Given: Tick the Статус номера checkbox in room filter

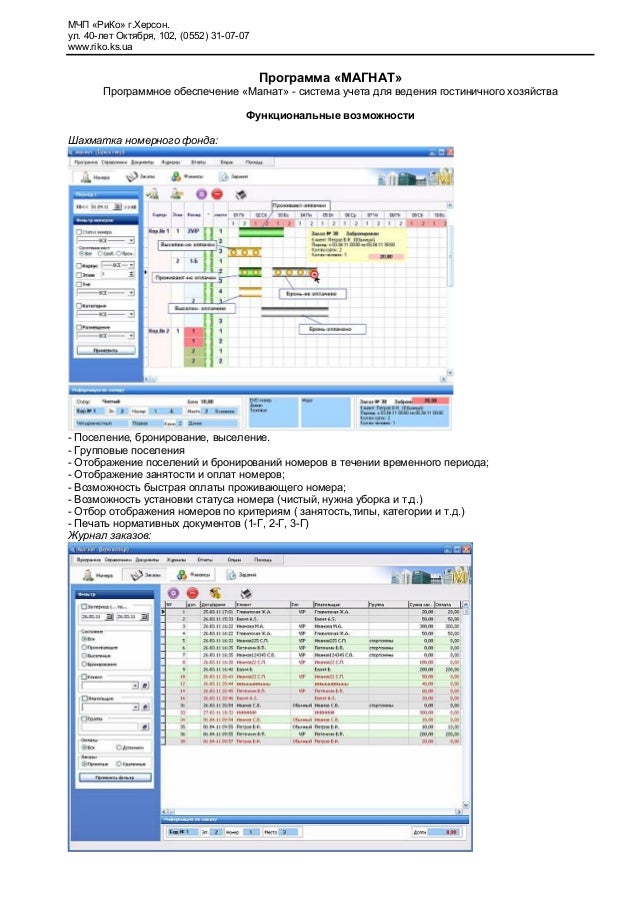Looking at the screenshot, I should 79,232.
